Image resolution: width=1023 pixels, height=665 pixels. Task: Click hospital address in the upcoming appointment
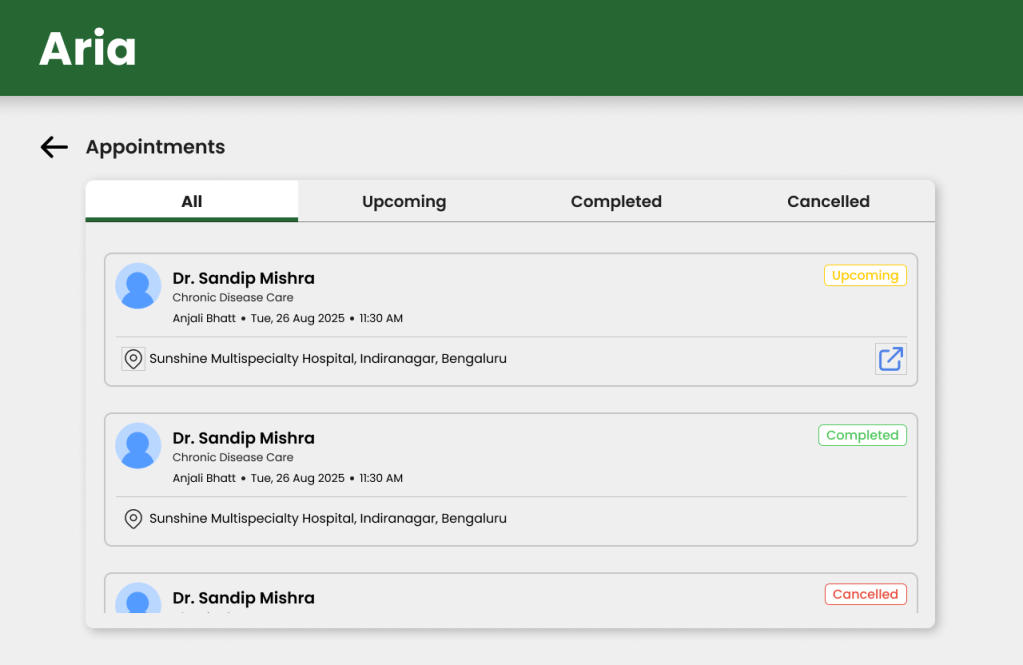point(327,358)
